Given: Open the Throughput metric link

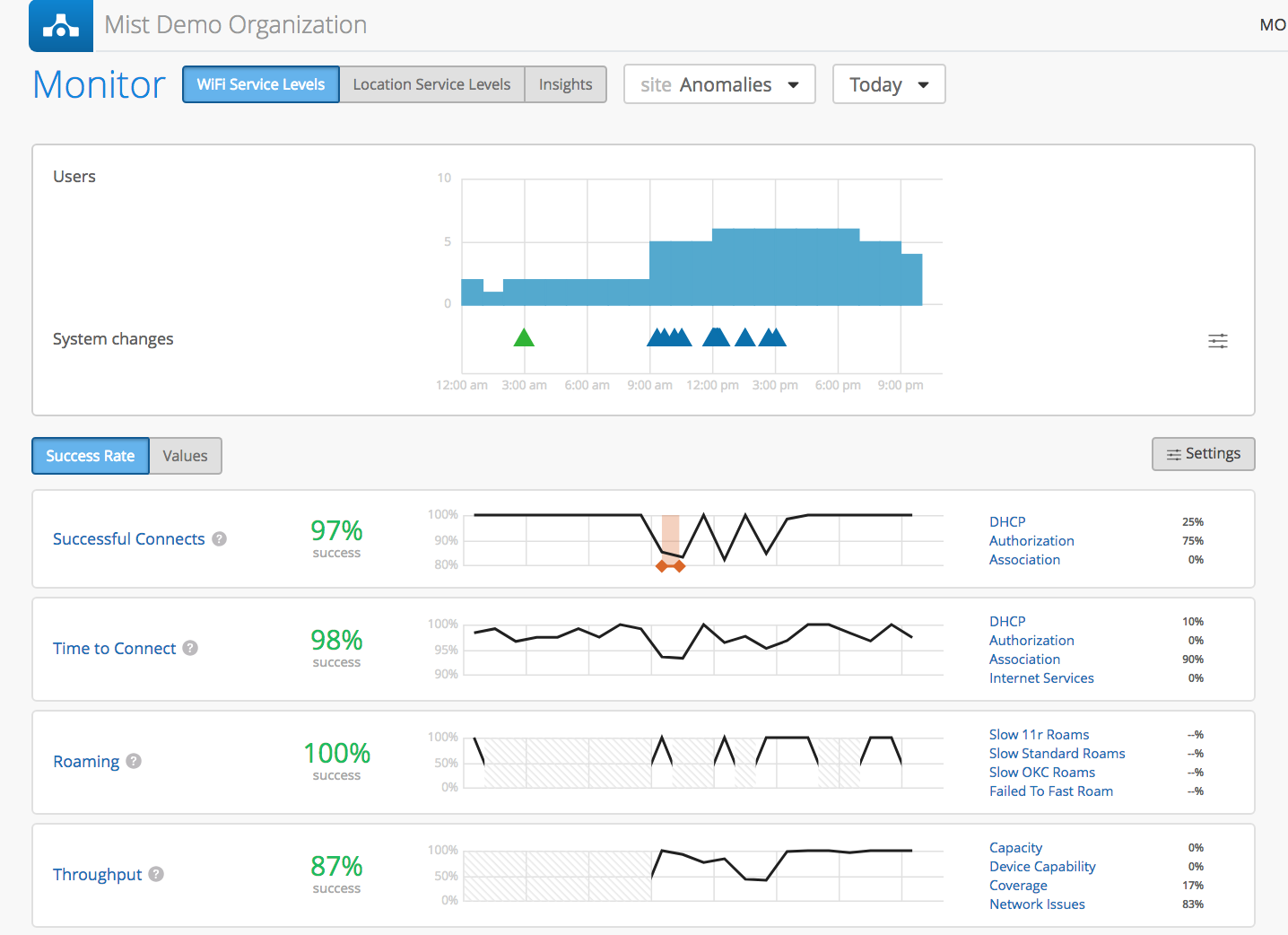Looking at the screenshot, I should click(98, 874).
